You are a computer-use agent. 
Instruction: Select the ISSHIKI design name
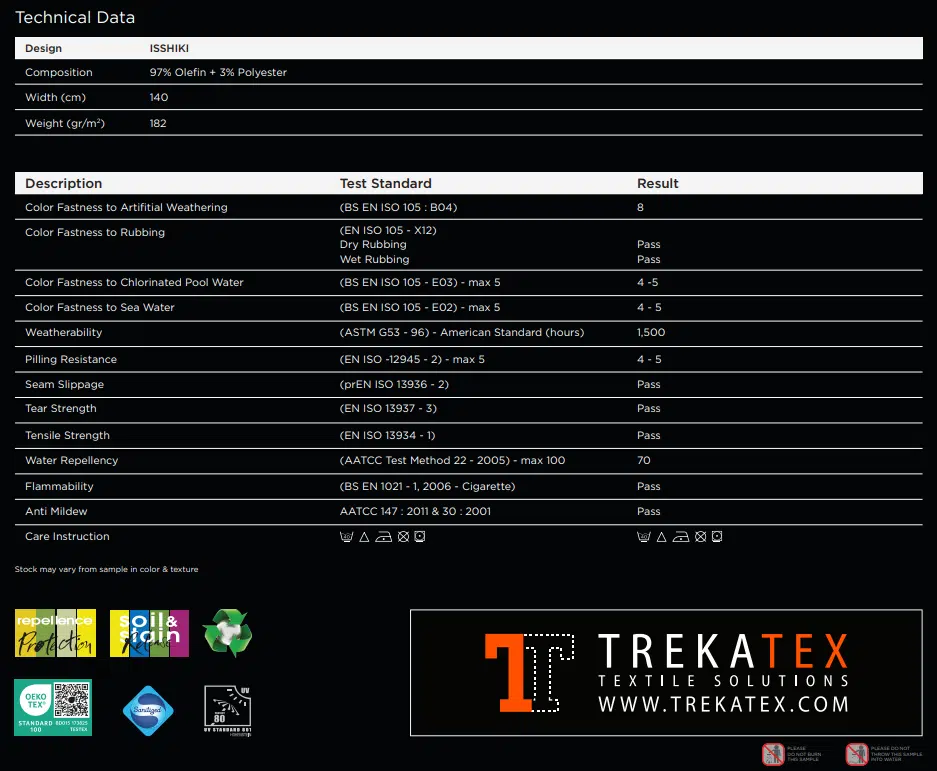pos(170,48)
